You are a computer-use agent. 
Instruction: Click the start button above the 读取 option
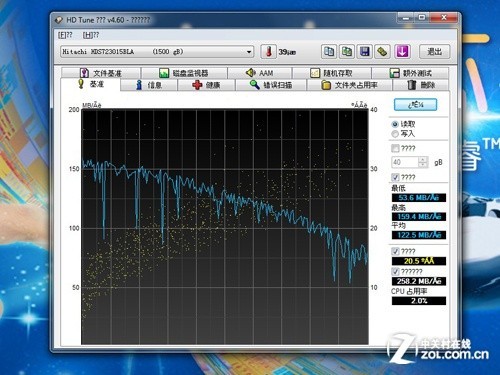point(415,105)
